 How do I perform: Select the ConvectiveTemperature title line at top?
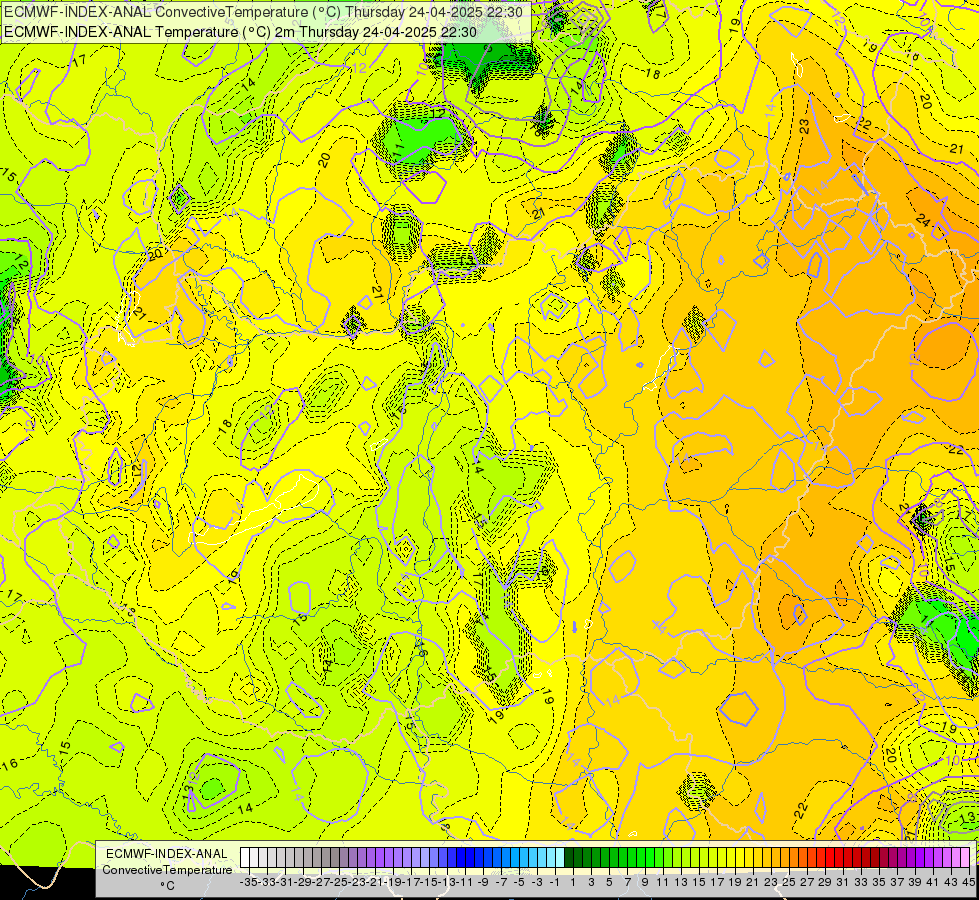[x=263, y=12]
